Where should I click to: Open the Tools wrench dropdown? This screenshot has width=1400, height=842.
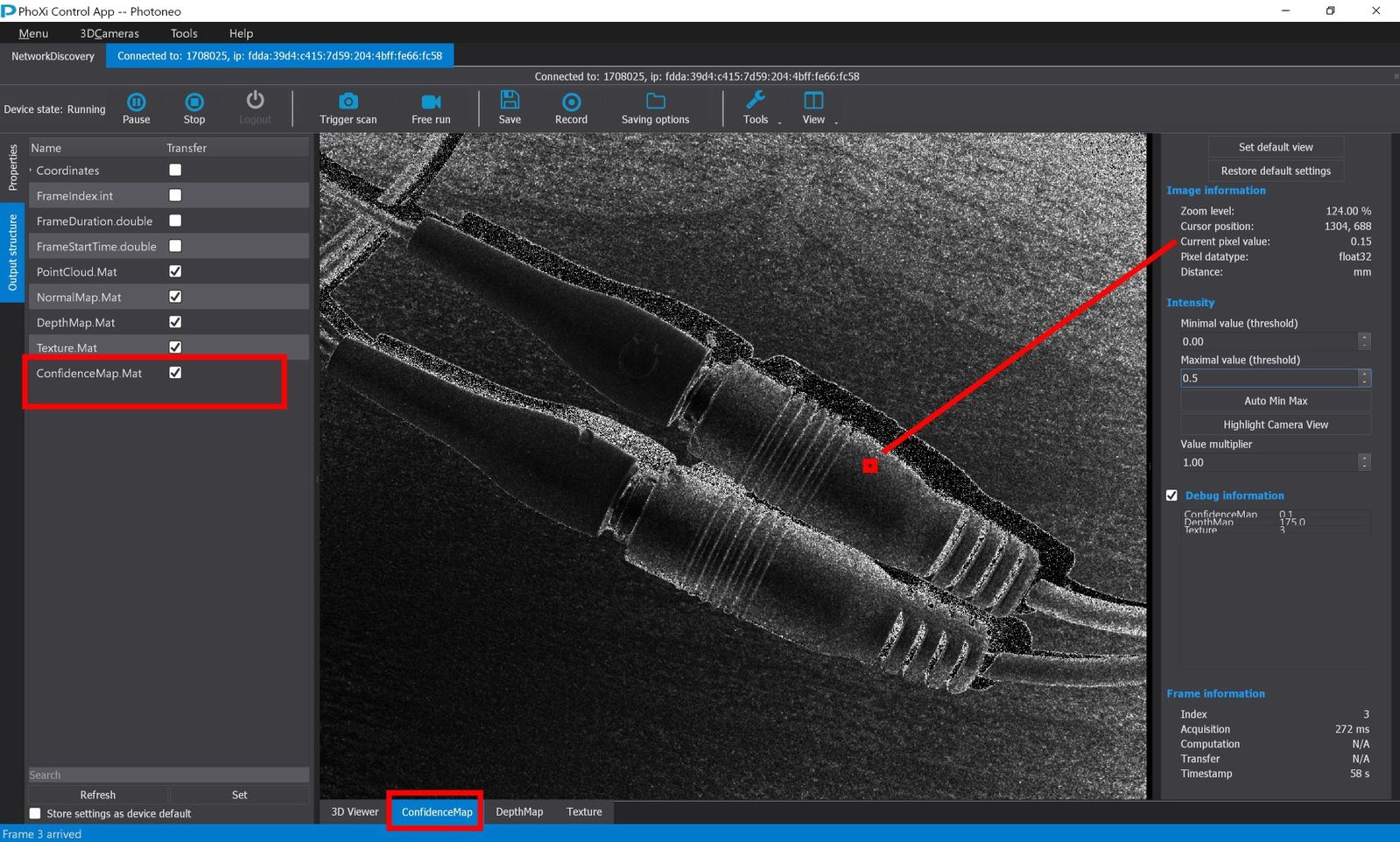coord(756,101)
